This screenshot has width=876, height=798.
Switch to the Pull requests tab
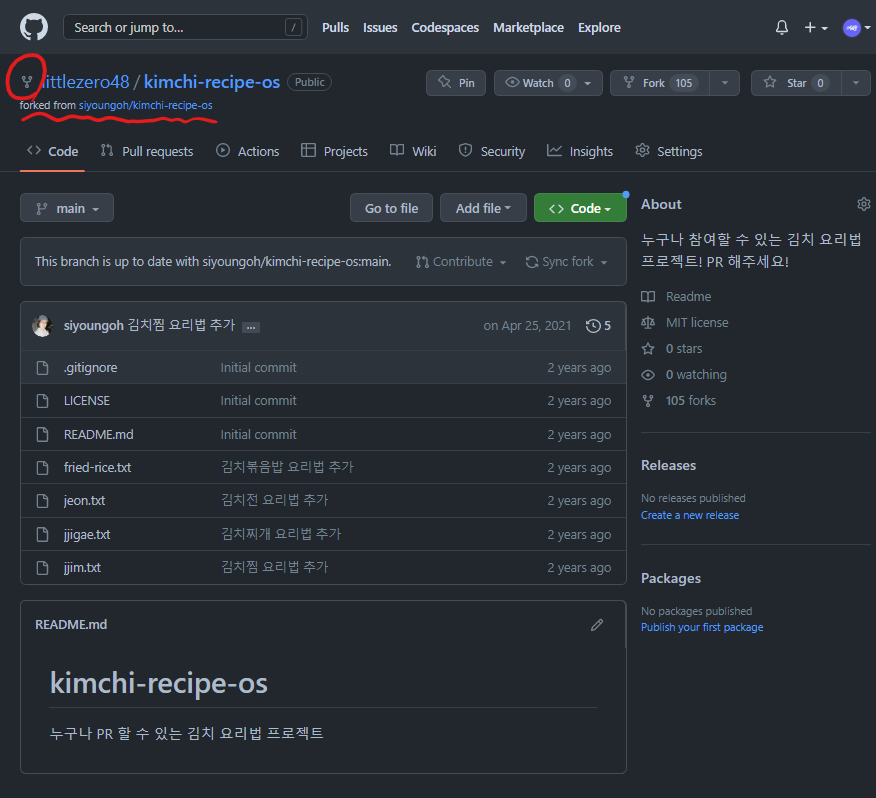[x=147, y=151]
